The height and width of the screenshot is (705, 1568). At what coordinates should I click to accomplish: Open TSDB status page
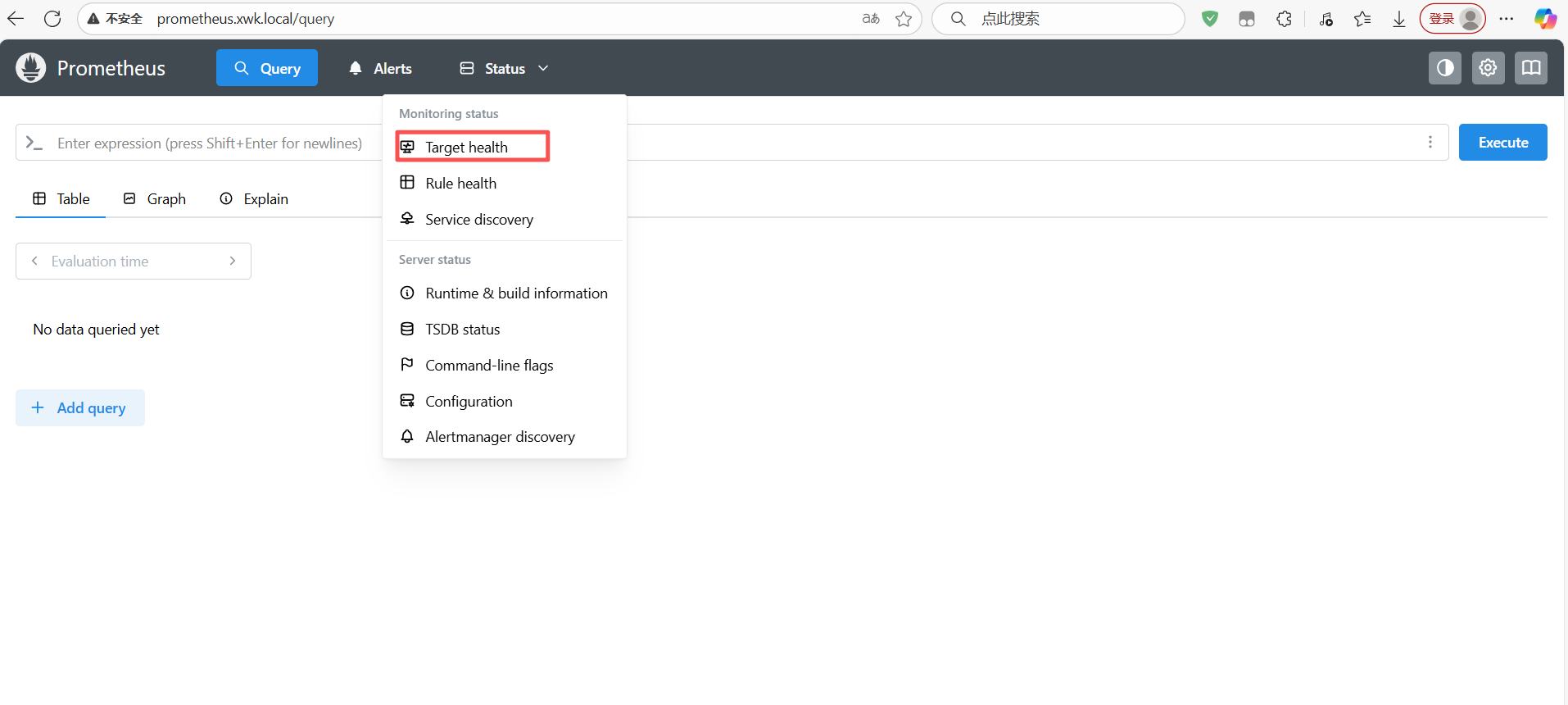[x=505, y=329]
